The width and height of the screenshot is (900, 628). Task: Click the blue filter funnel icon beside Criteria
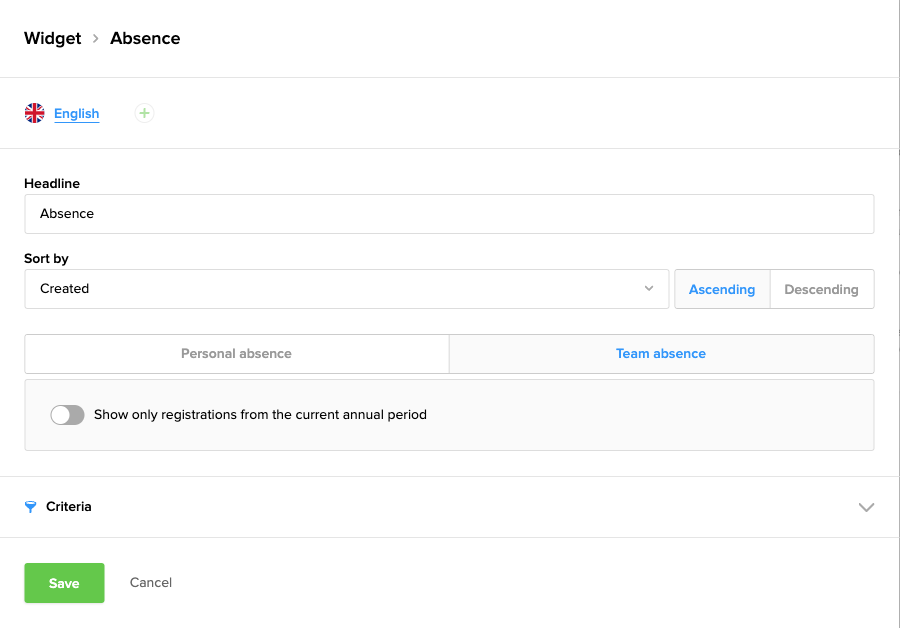pos(33,507)
